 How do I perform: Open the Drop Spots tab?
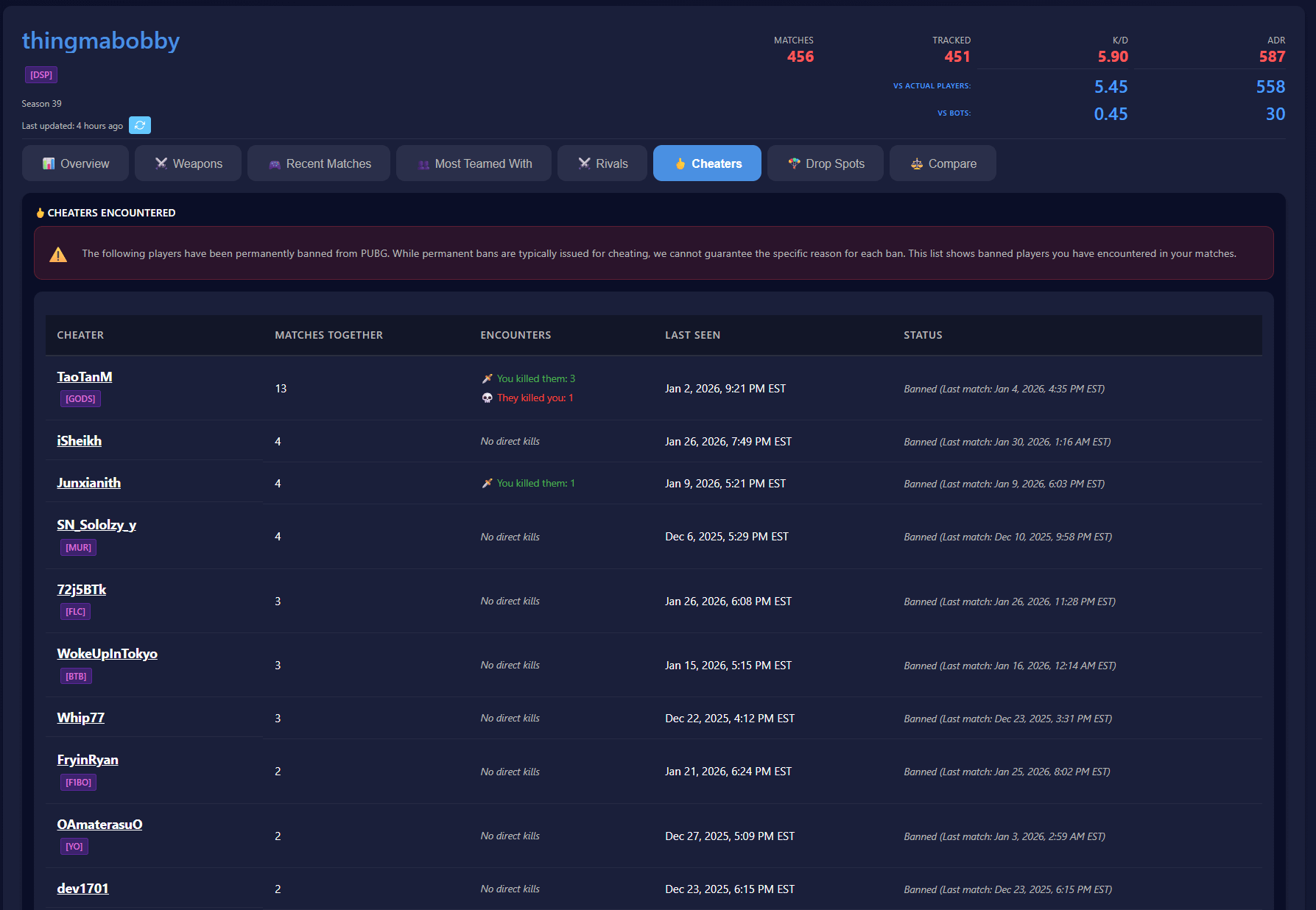click(825, 163)
